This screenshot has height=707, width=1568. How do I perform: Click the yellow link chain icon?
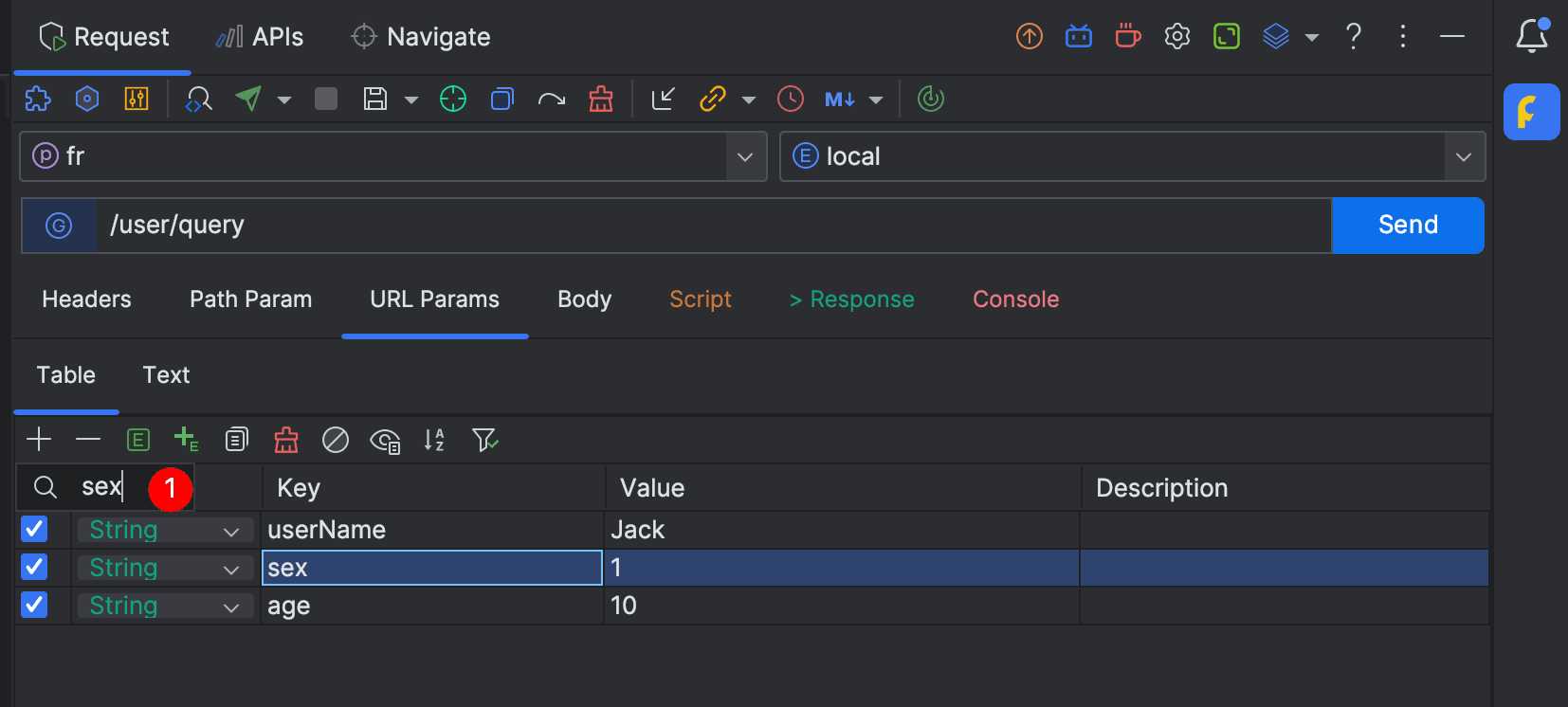tap(712, 99)
